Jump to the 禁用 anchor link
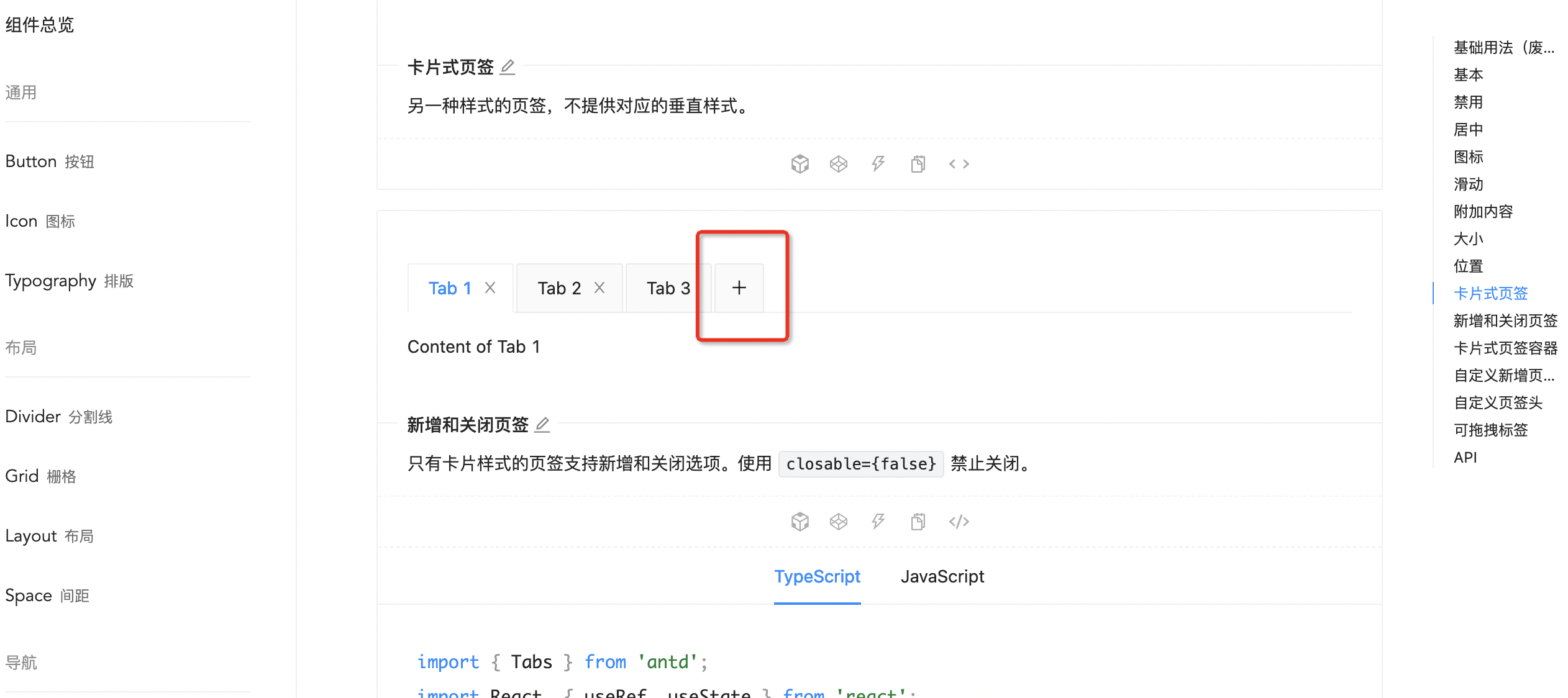This screenshot has height=698, width=1568. tap(1469, 101)
